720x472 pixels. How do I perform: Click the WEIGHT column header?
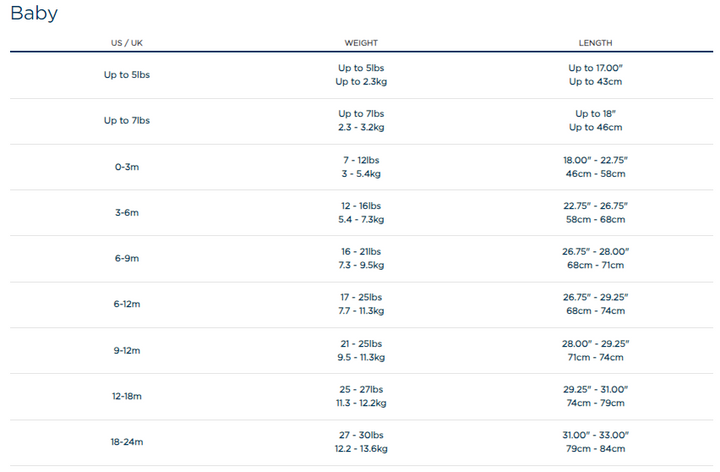tap(361, 43)
